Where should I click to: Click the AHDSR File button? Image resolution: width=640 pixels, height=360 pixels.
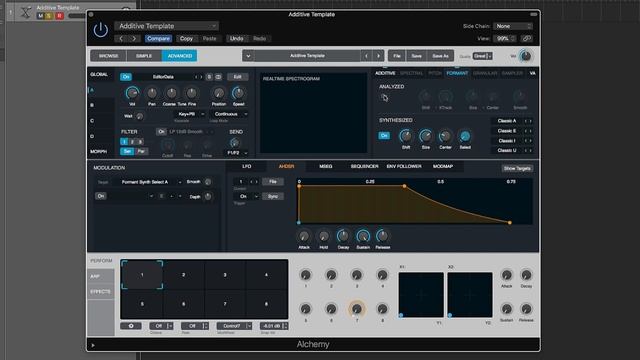point(273,182)
